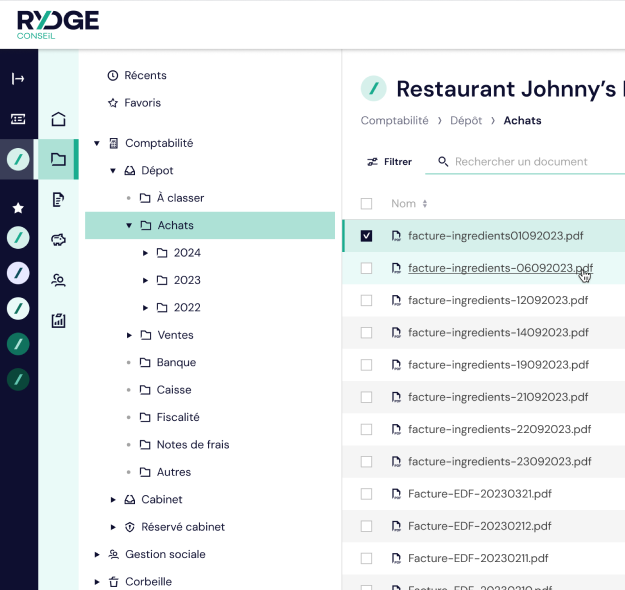Viewport: 625px width, 590px height.
Task: Open Favoris in the navigation panel
Action: coord(142,103)
